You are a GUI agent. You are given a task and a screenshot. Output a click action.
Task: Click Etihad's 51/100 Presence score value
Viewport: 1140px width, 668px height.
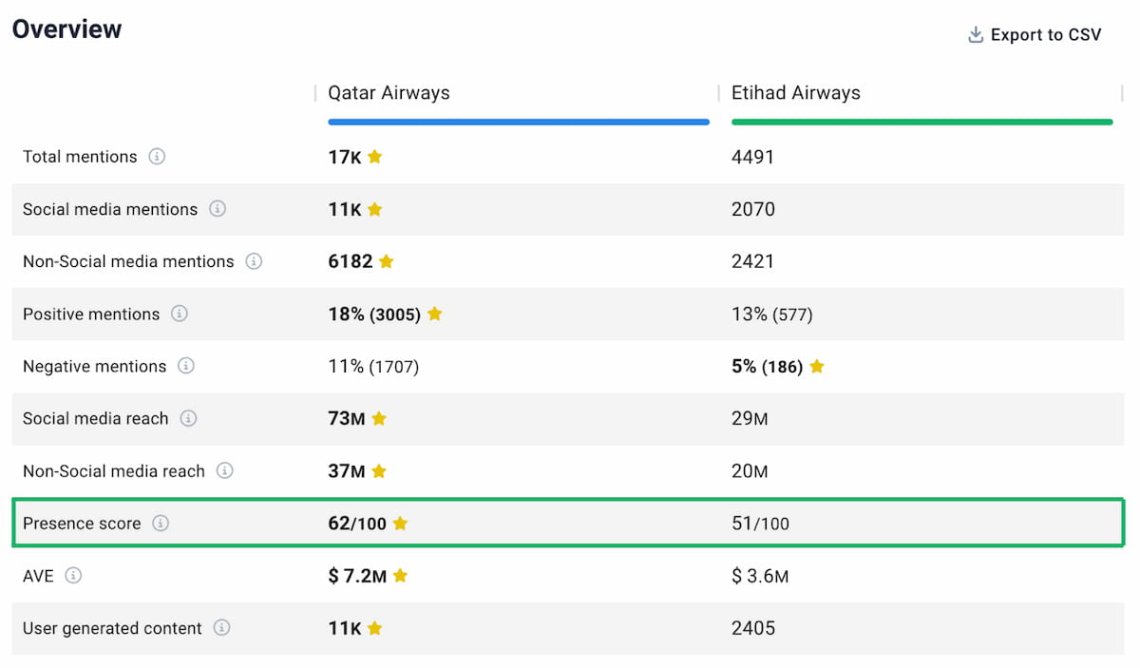tap(760, 524)
